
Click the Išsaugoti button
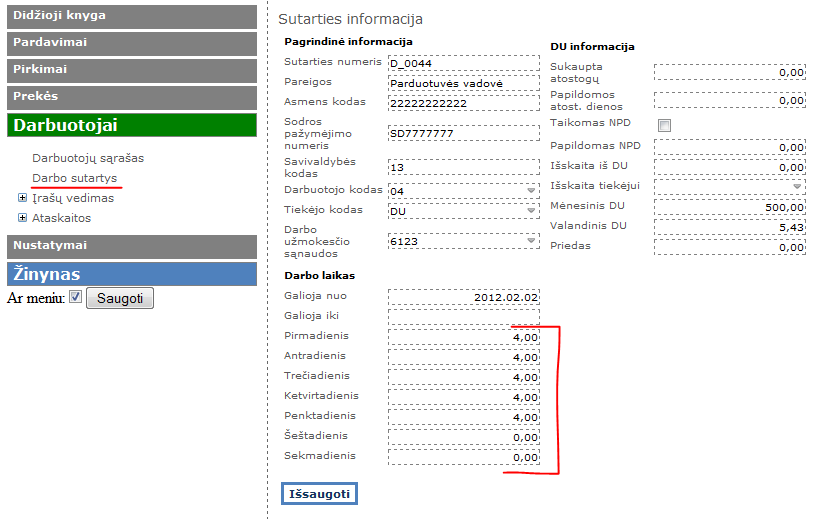pos(319,494)
